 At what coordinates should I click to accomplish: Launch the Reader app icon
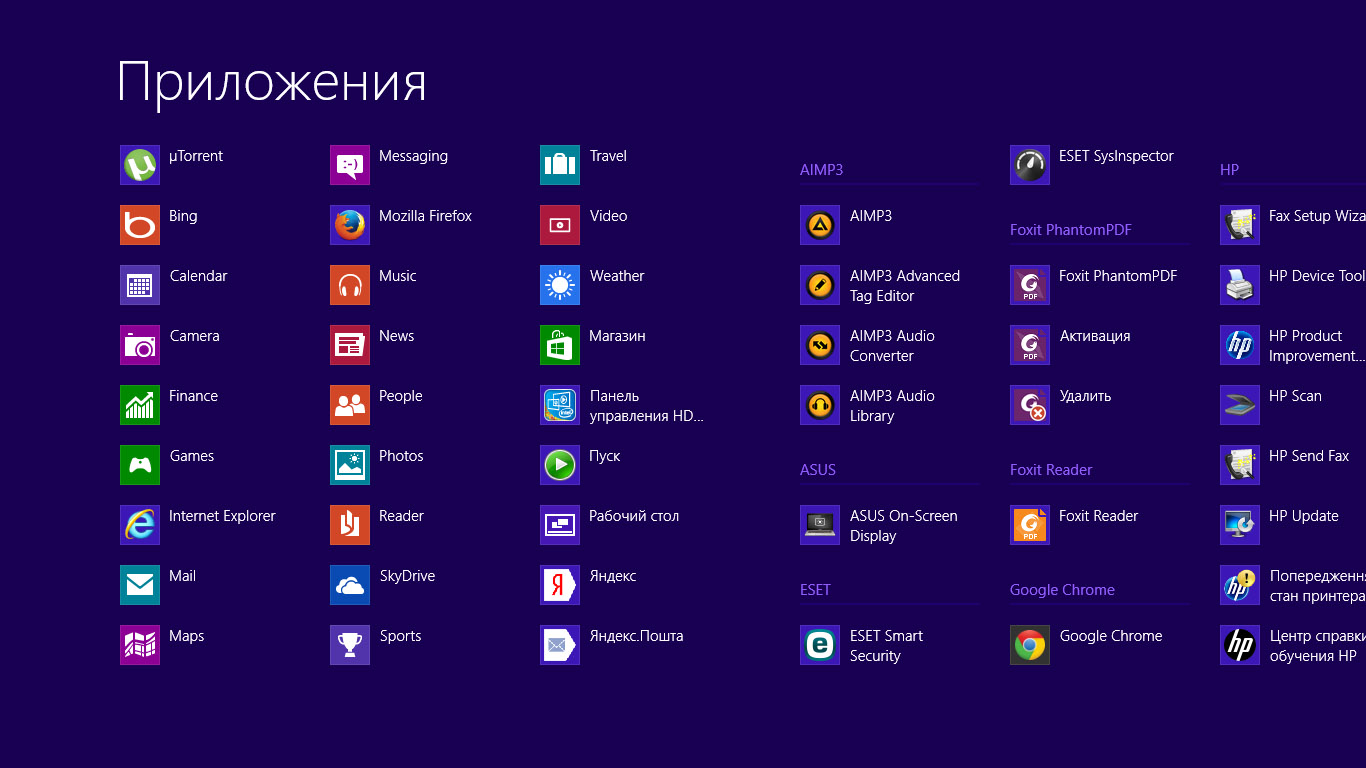coord(350,525)
